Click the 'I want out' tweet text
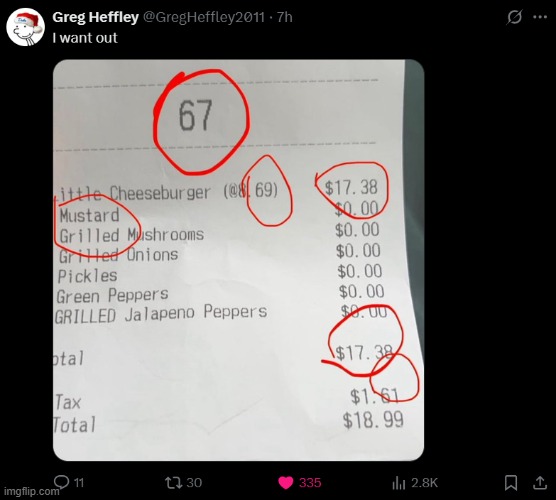This screenshot has height=500, width=556. click(x=85, y=38)
